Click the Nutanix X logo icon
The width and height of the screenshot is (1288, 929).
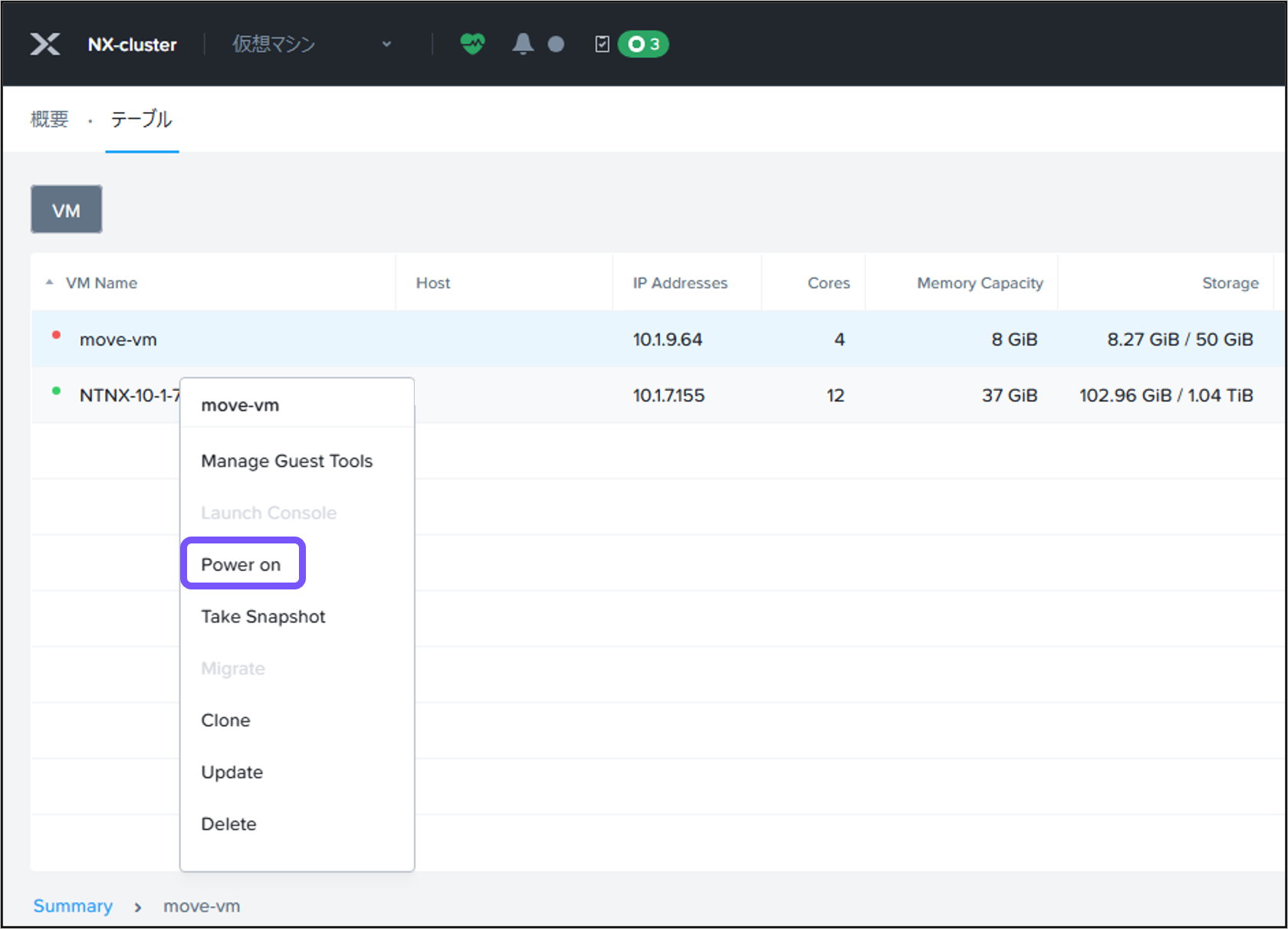45,44
